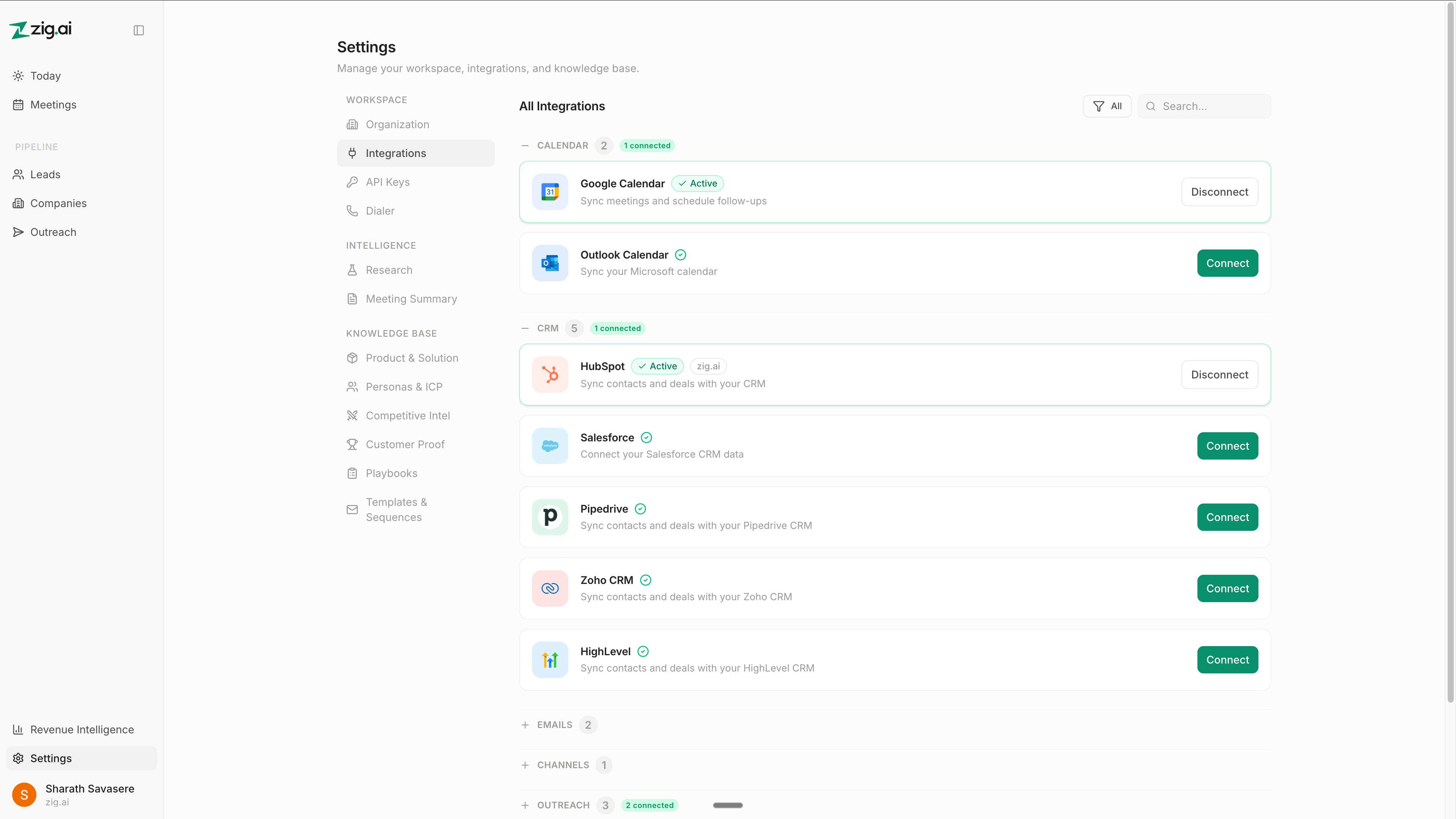The width and height of the screenshot is (1456, 819).
Task: Go to Outreach in the sidebar
Action: 82,232
